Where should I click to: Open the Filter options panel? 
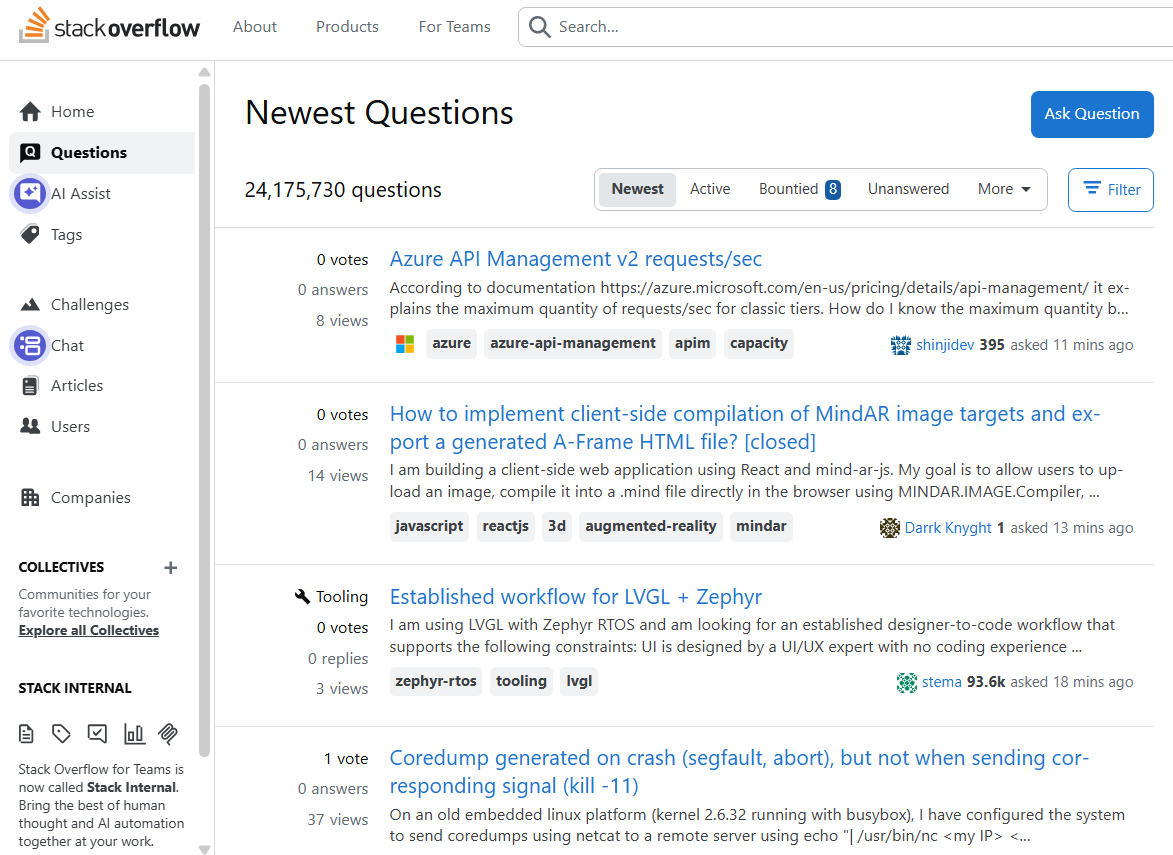point(1110,190)
